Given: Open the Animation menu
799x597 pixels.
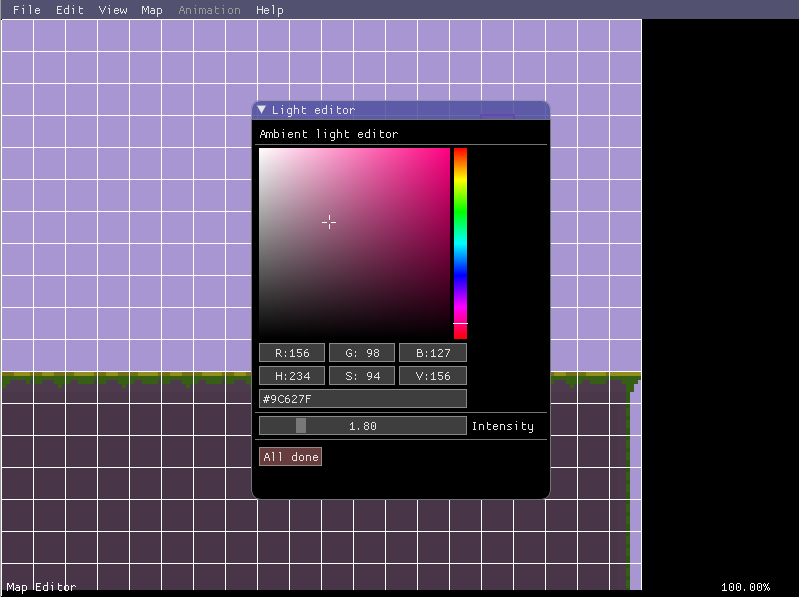Looking at the screenshot, I should point(209,10).
